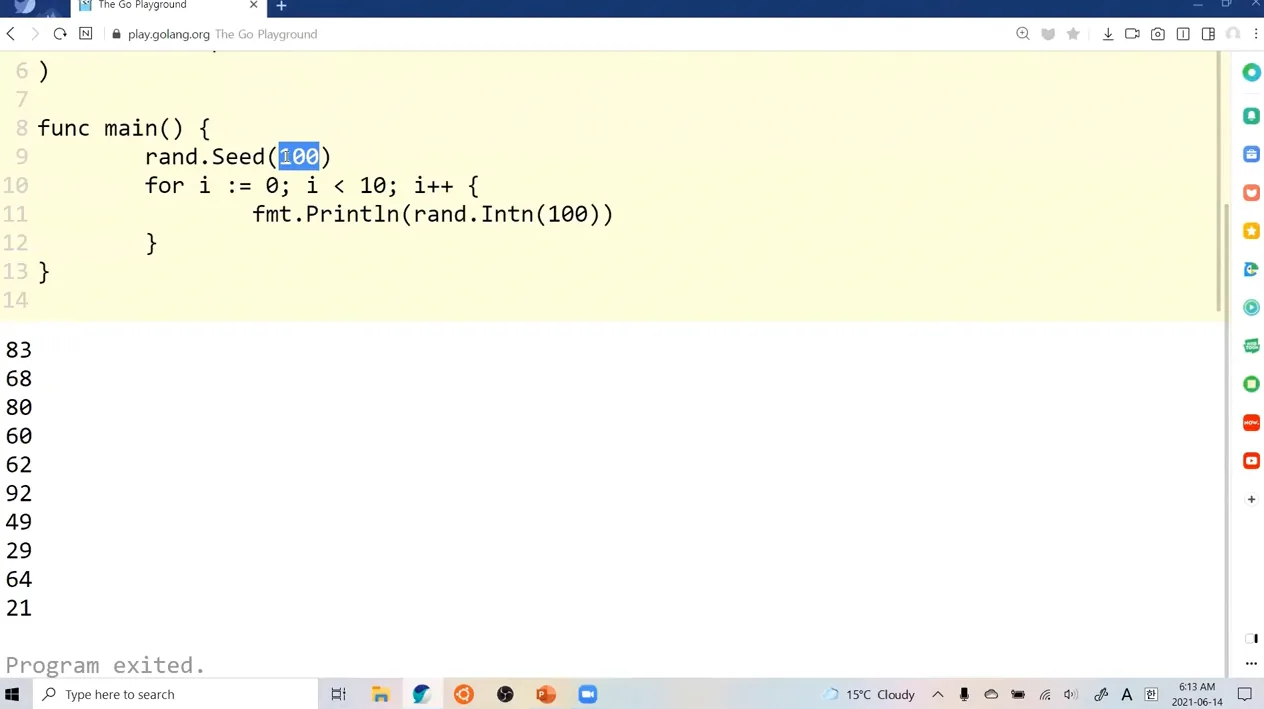
Task: Open the red-orange sidebar icon
Action: pyautogui.click(x=1251, y=193)
